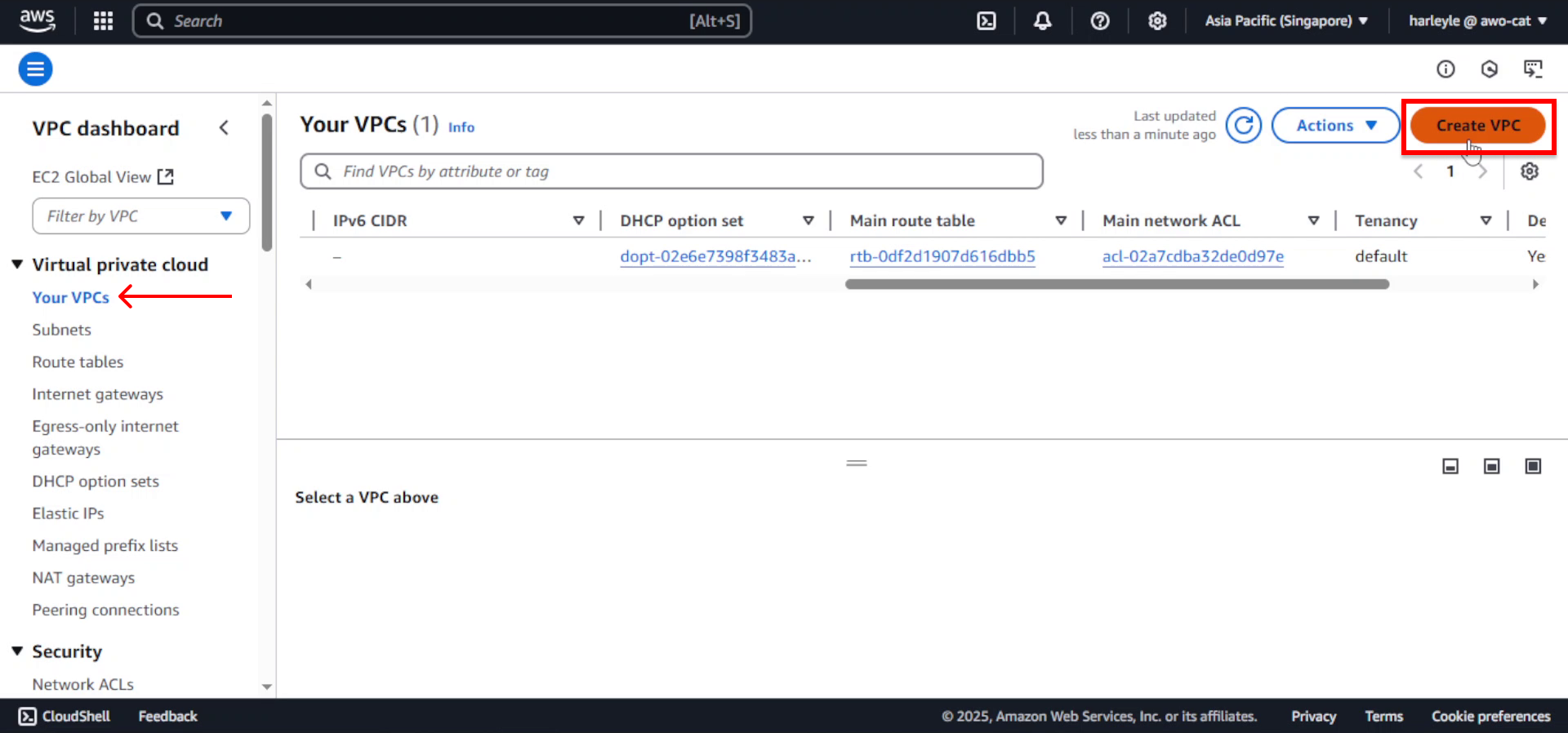Open EC2 Global View external link icon
Screen dimensions: 1568x733
pyautogui.click(x=166, y=176)
